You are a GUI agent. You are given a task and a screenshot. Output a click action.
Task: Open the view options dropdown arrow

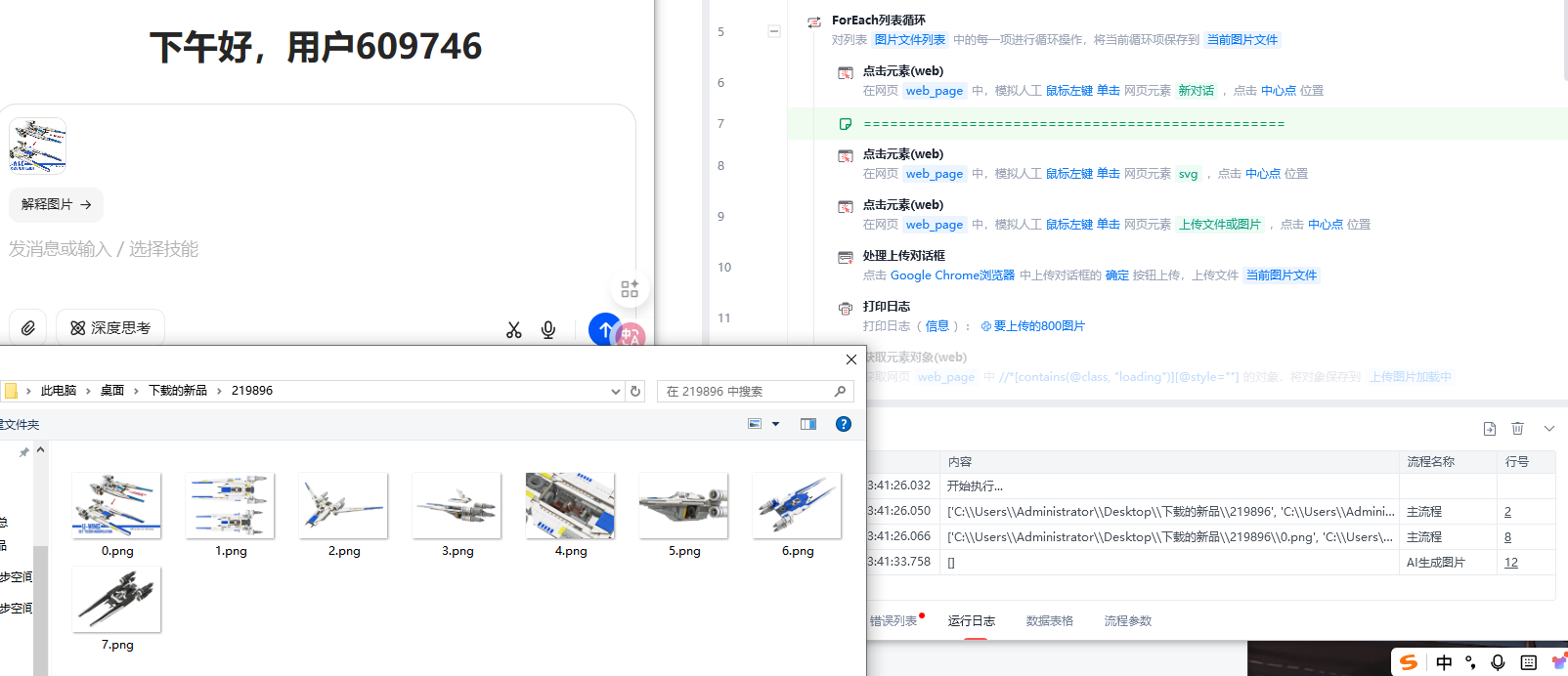coord(776,424)
